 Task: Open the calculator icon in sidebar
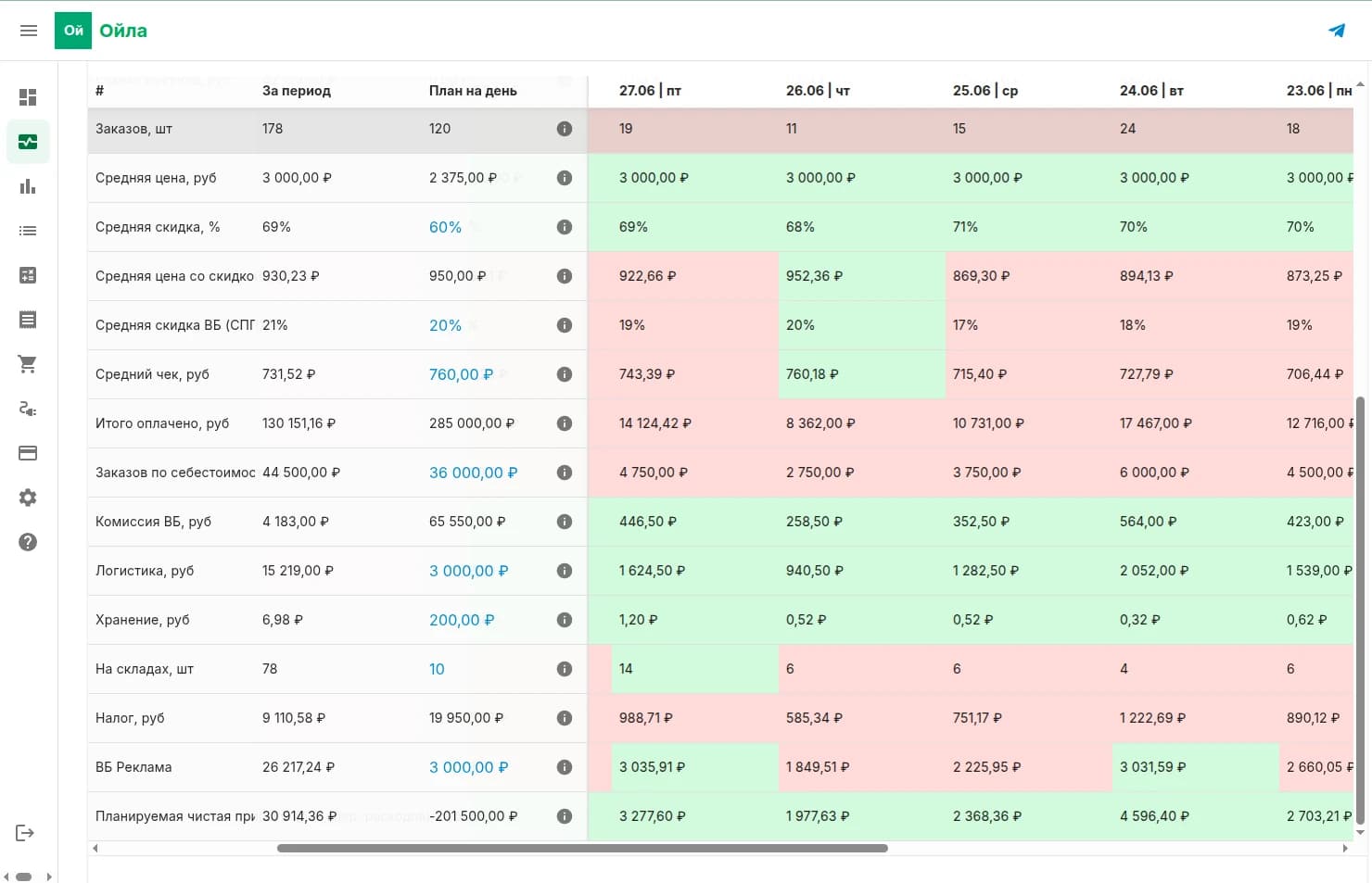(x=28, y=275)
